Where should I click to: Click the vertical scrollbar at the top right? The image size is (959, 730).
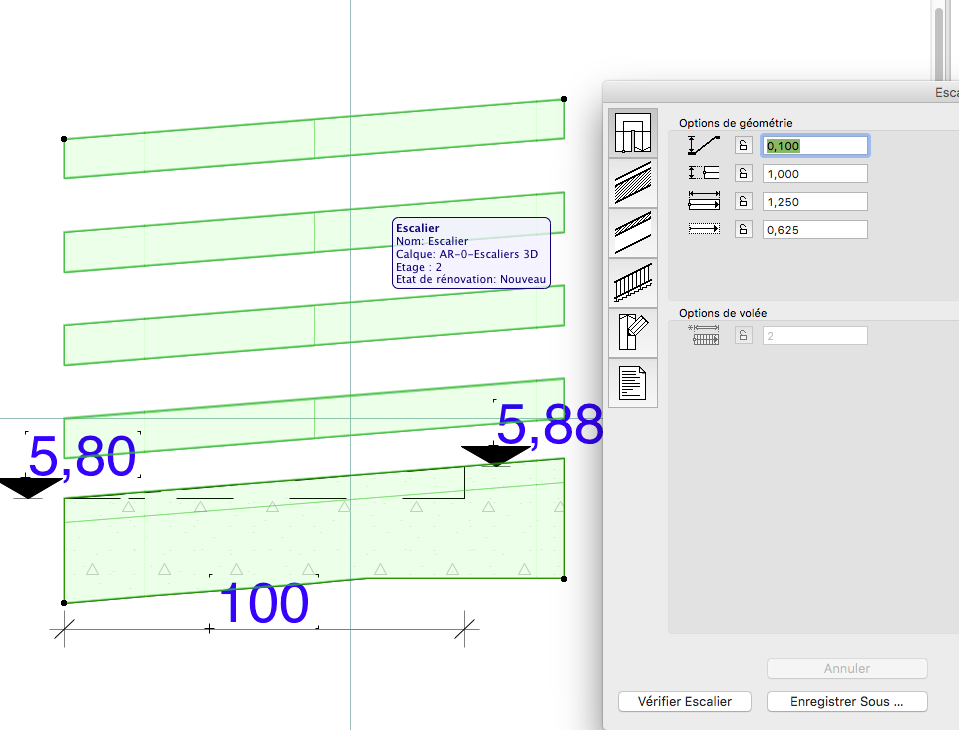tap(938, 40)
